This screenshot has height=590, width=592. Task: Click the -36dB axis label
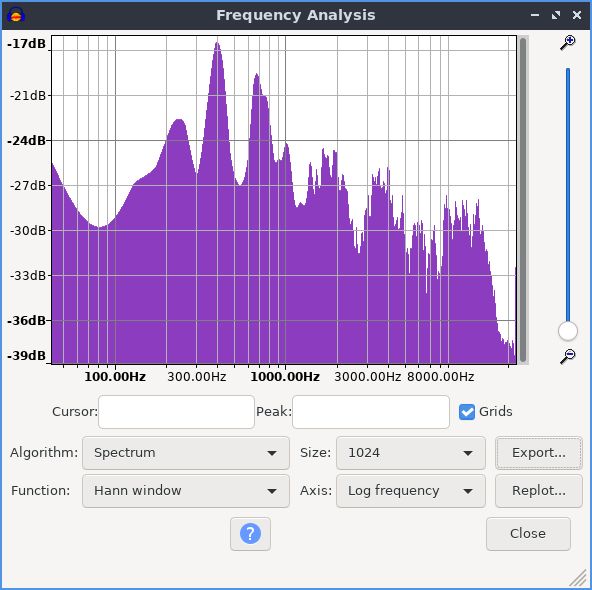click(26, 321)
